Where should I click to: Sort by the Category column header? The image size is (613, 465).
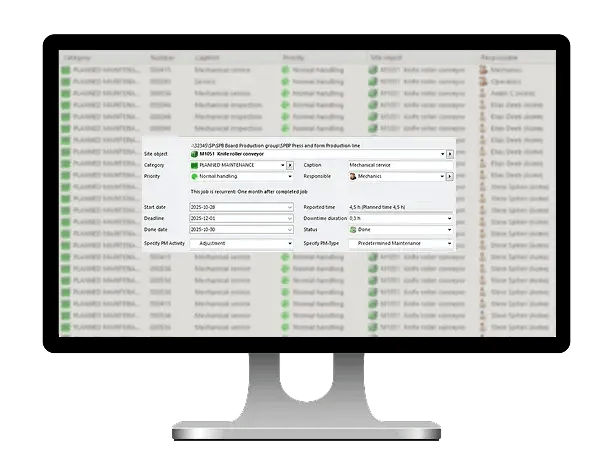tap(78, 58)
